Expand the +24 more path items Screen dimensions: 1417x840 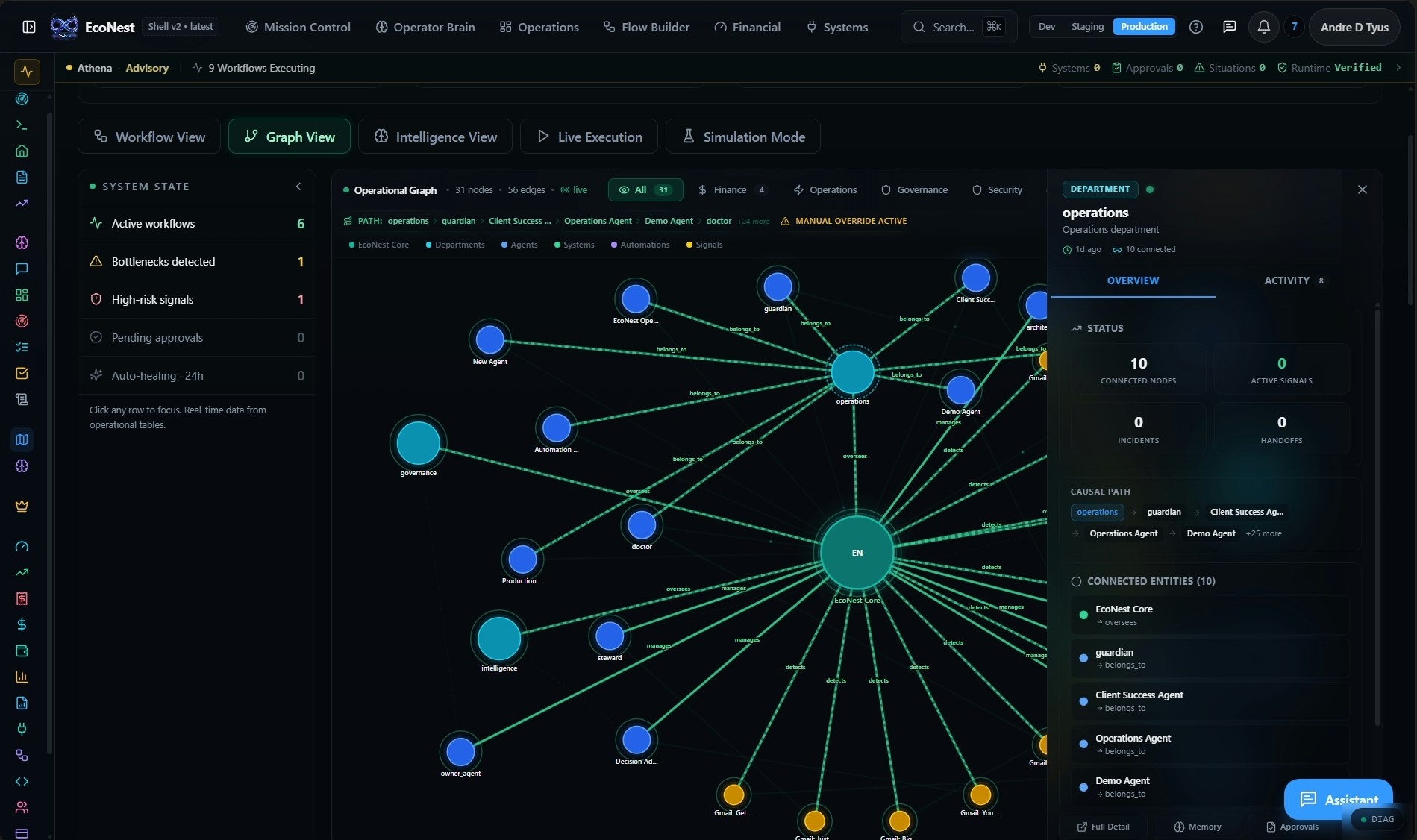pyautogui.click(x=753, y=222)
